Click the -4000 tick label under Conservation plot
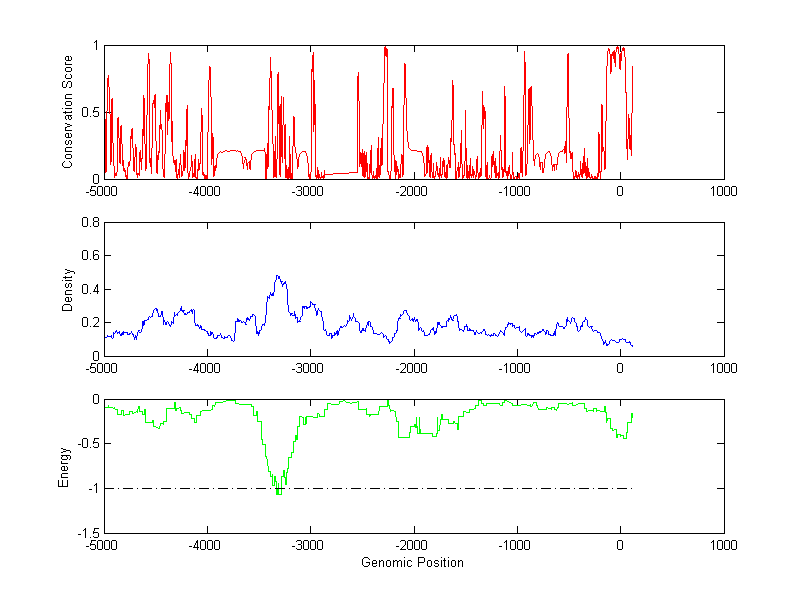The width and height of the screenshot is (800, 599). point(206,191)
